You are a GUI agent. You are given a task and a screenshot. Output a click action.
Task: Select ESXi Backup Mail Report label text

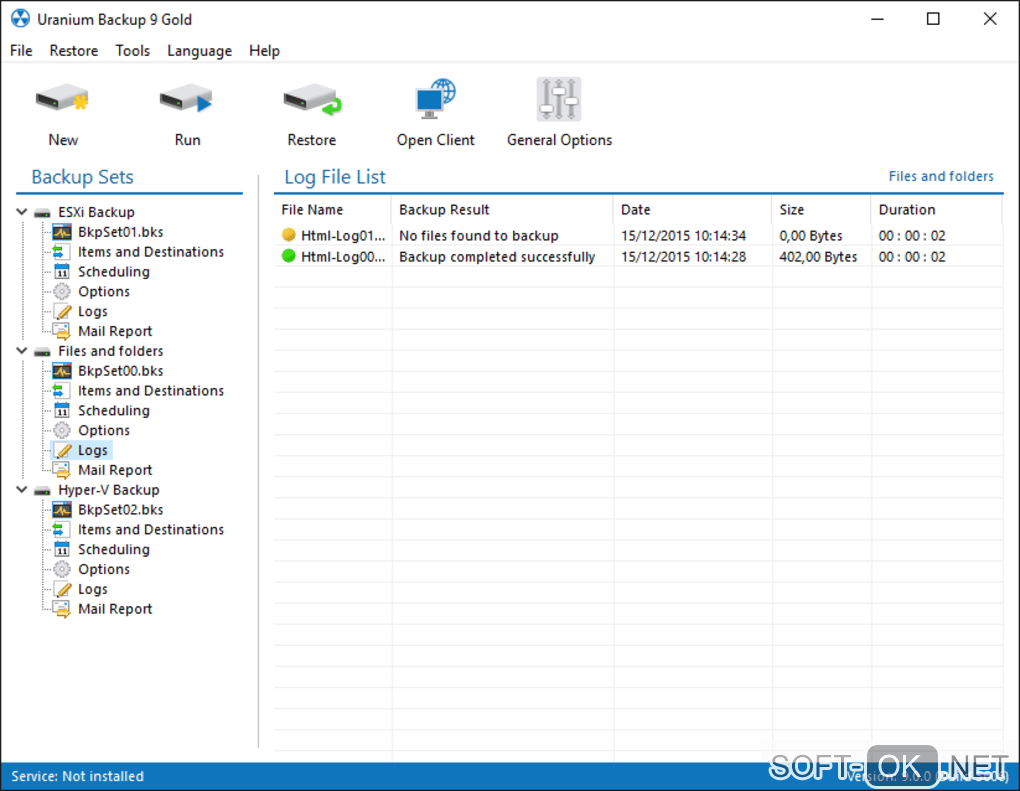pos(115,332)
